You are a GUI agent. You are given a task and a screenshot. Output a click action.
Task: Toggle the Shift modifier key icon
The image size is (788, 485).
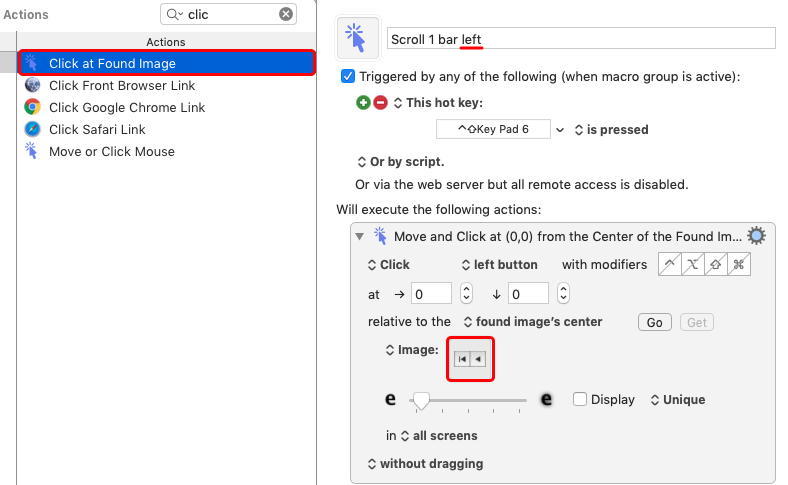[x=716, y=265]
